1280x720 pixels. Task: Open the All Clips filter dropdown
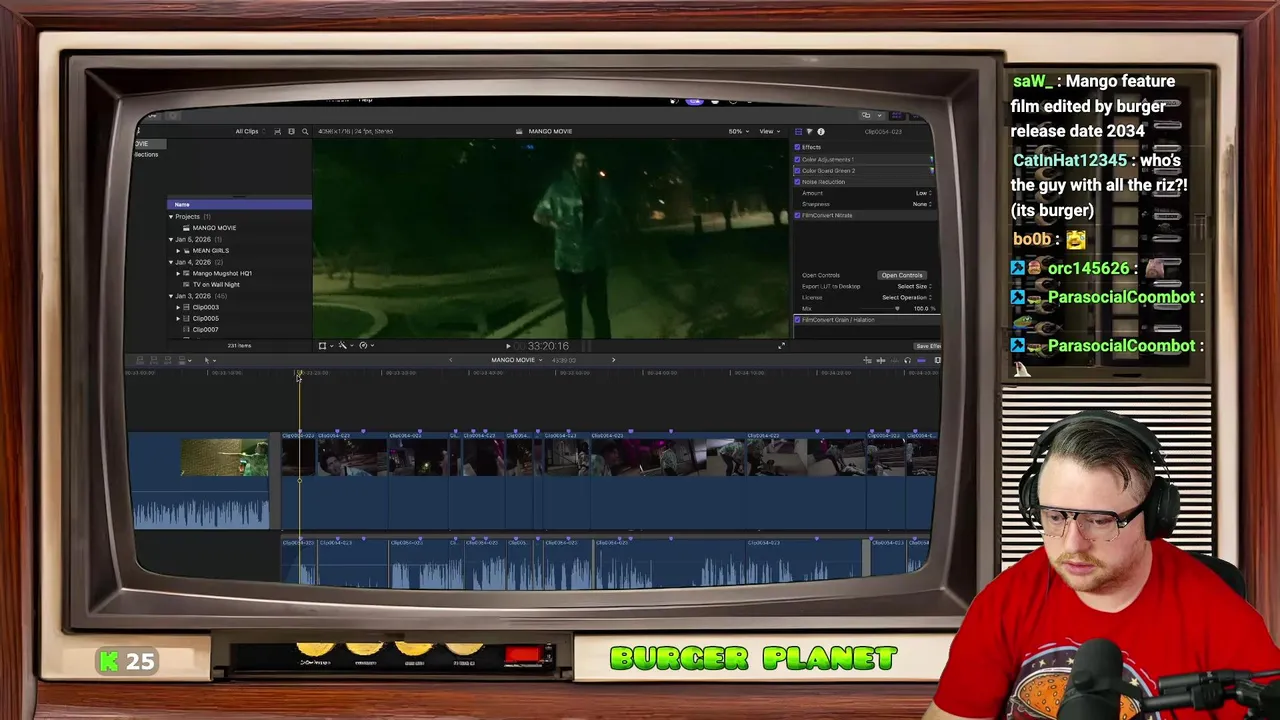coord(249,131)
